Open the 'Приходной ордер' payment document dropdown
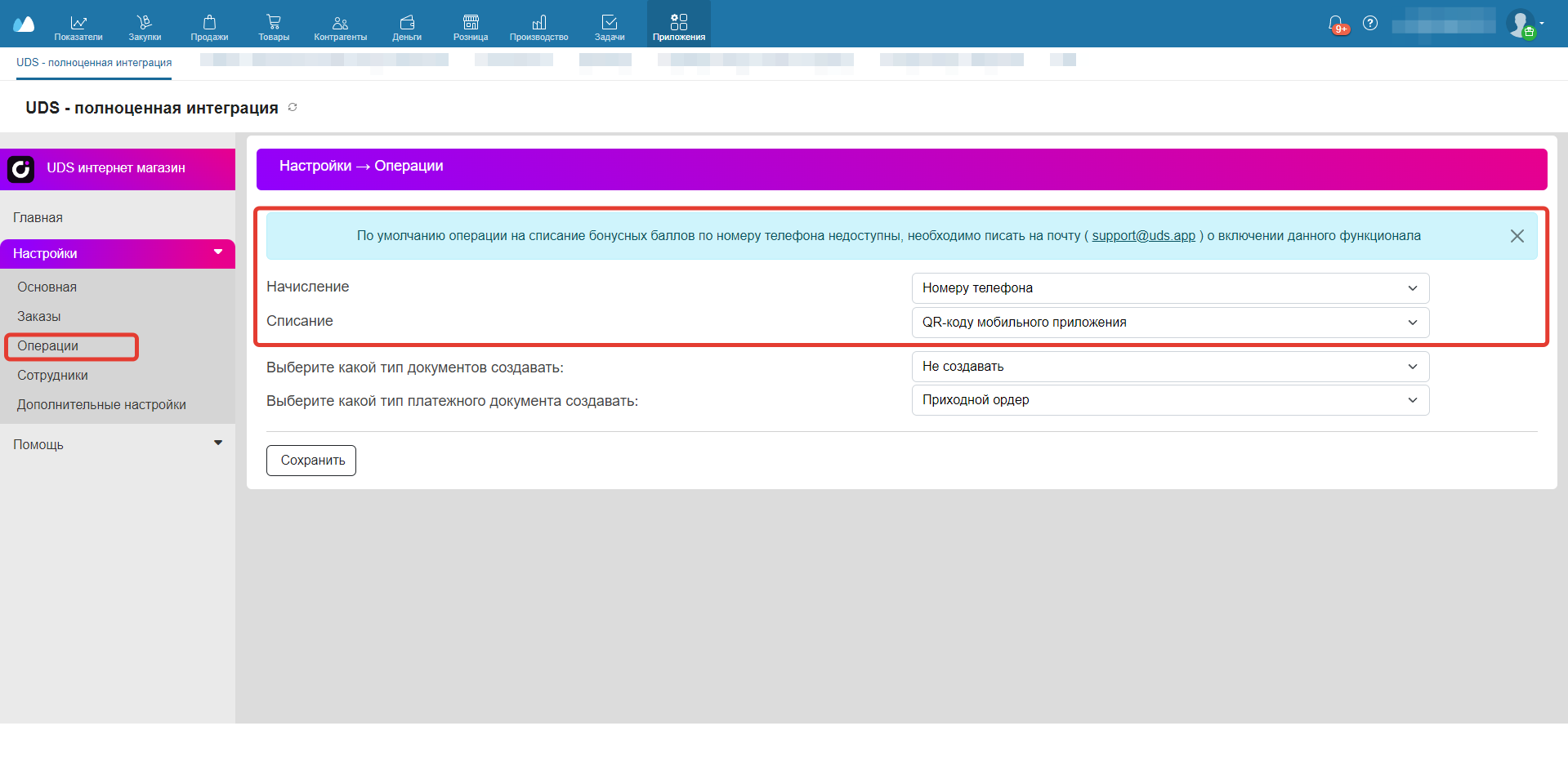Image resolution: width=1568 pixels, height=766 pixels. (x=1169, y=400)
